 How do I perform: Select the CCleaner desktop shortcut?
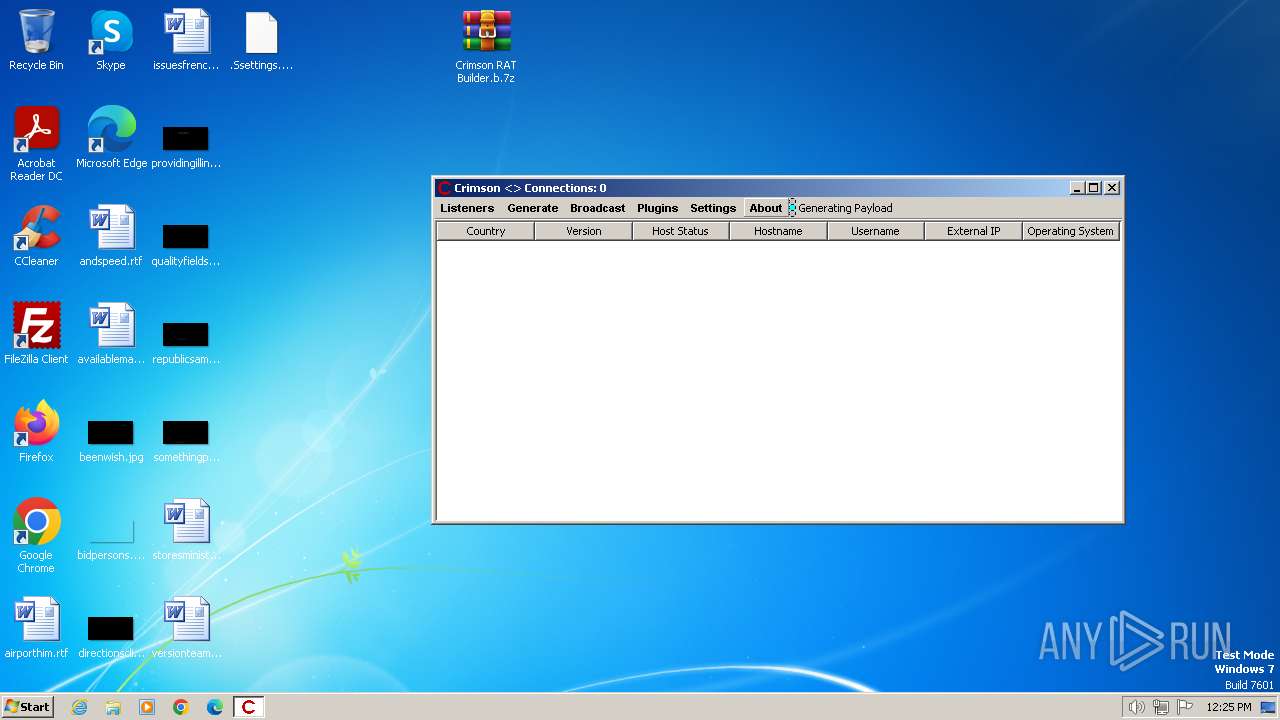tap(36, 237)
